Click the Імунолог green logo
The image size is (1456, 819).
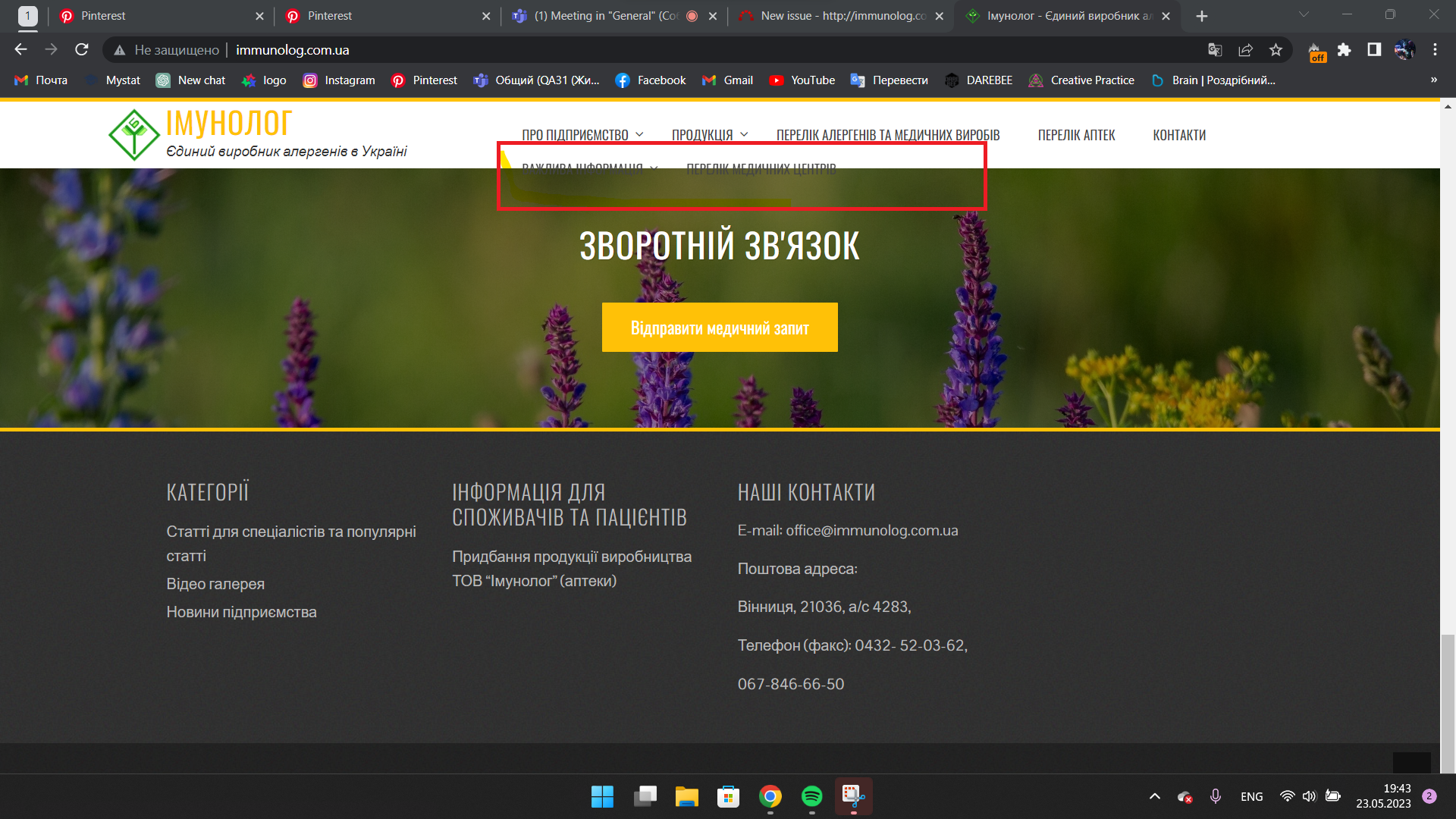[x=134, y=135]
